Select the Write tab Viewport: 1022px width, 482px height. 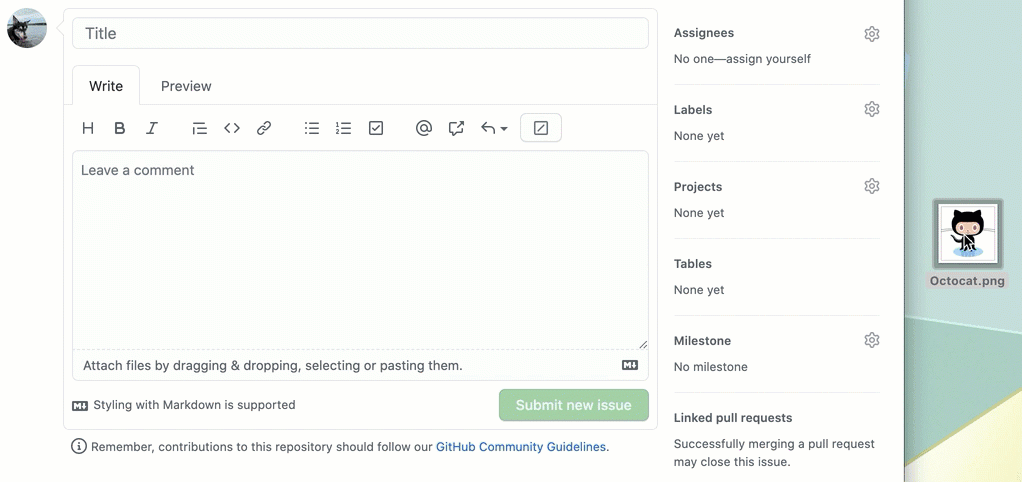click(x=106, y=86)
